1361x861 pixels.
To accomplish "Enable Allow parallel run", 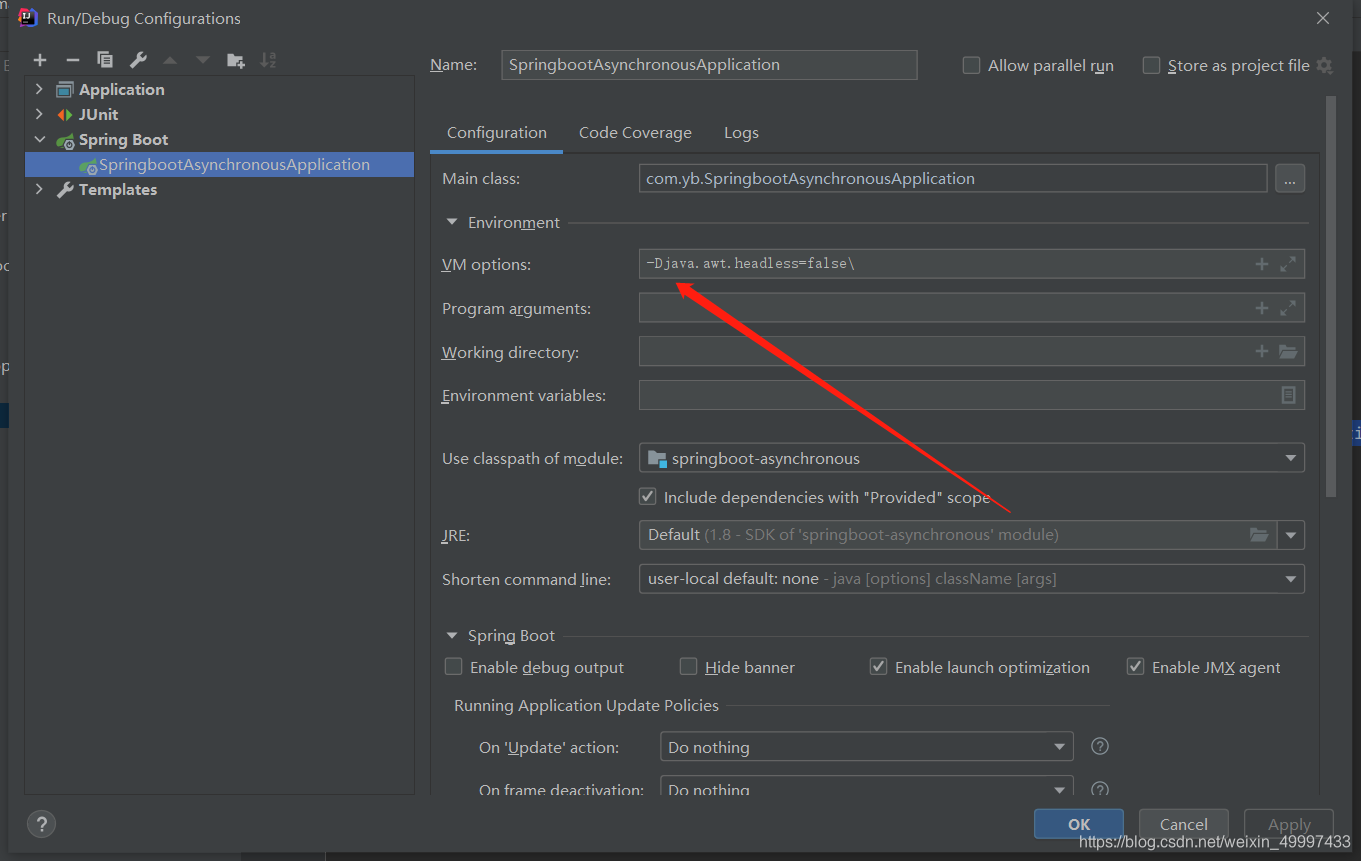I will pyautogui.click(x=971, y=65).
